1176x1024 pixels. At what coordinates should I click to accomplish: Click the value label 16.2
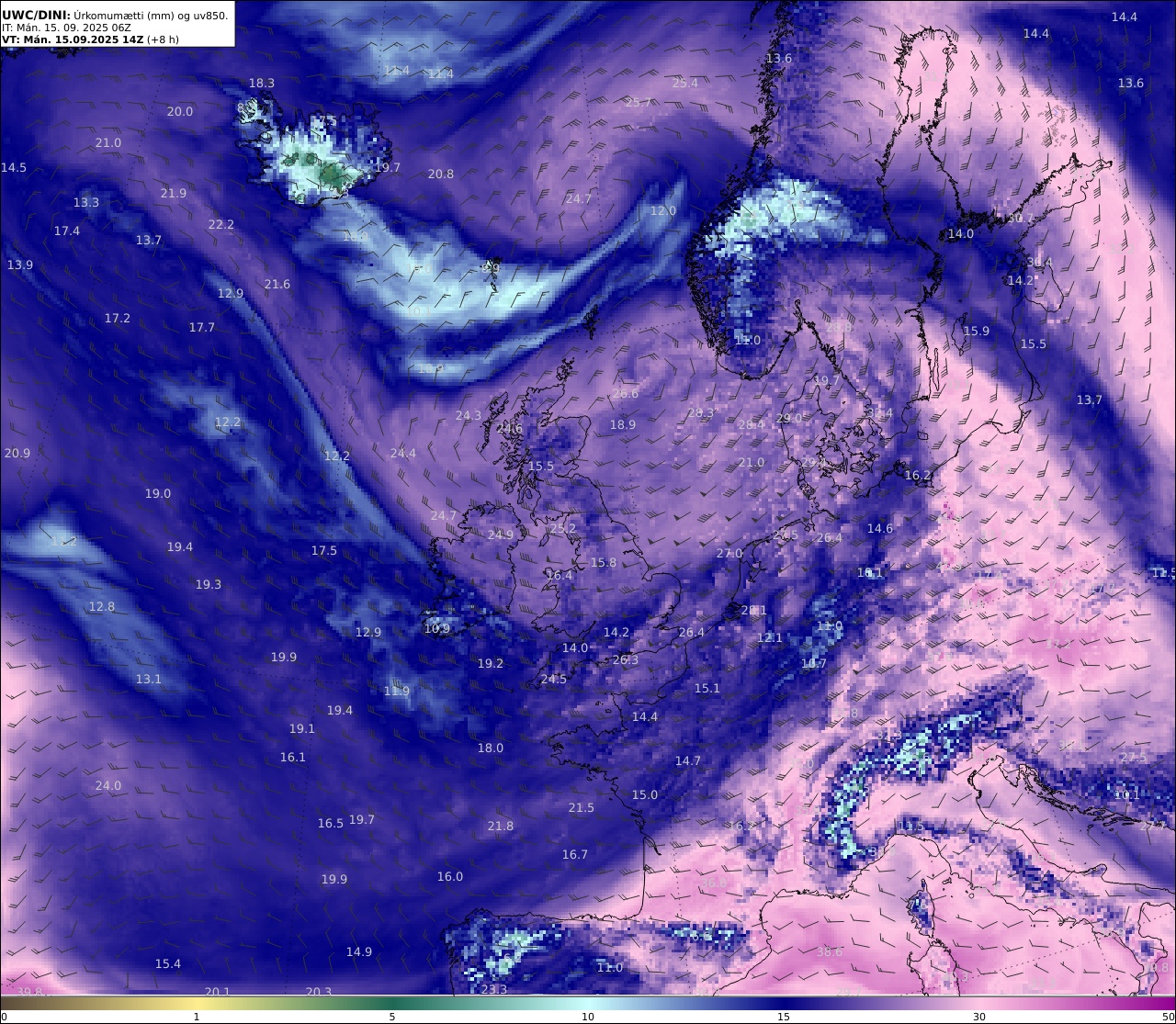click(x=919, y=475)
